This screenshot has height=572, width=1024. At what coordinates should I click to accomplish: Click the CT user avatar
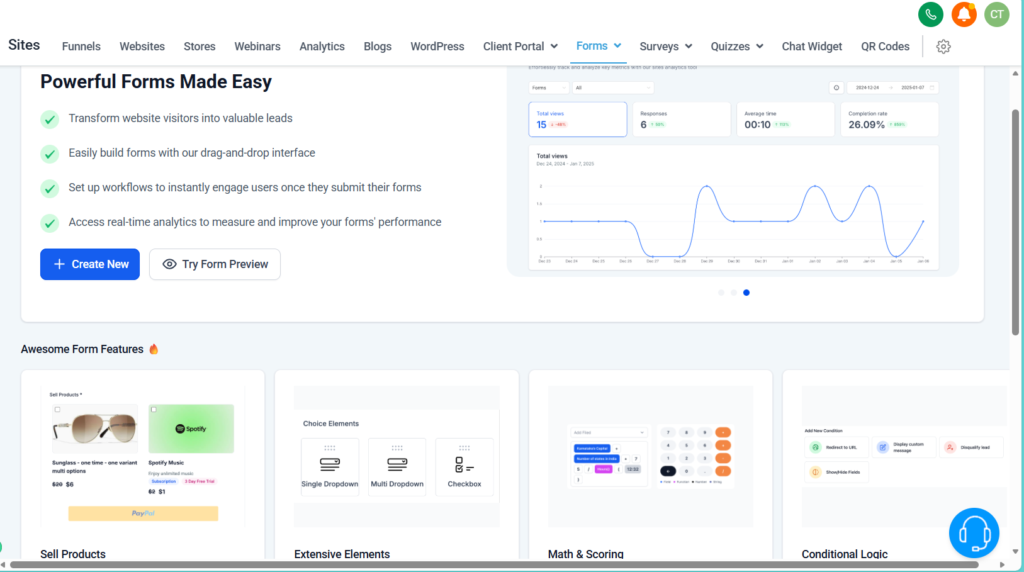click(x=996, y=14)
